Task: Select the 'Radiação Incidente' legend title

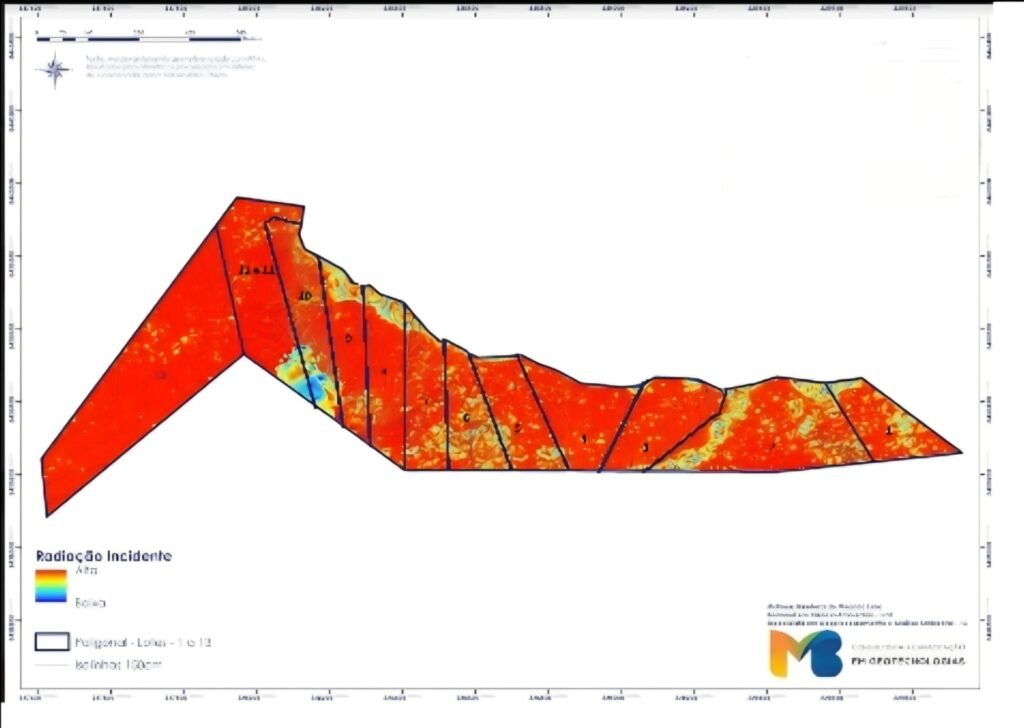Action: [x=103, y=555]
